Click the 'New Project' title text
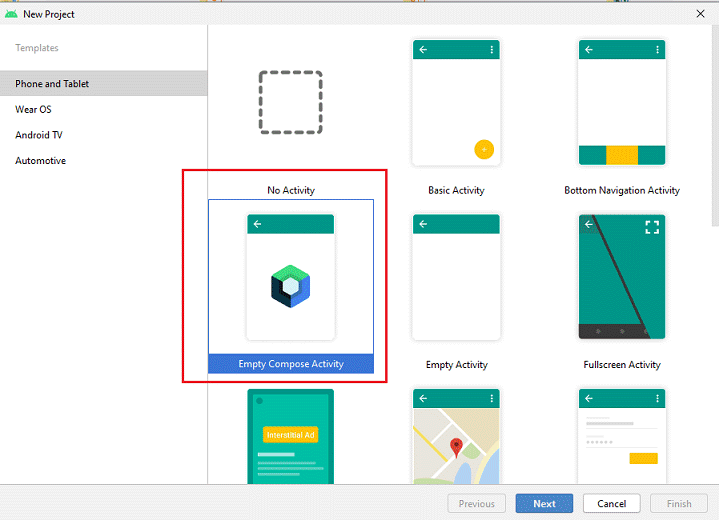Viewport: 719px width, 520px height. [49, 14]
